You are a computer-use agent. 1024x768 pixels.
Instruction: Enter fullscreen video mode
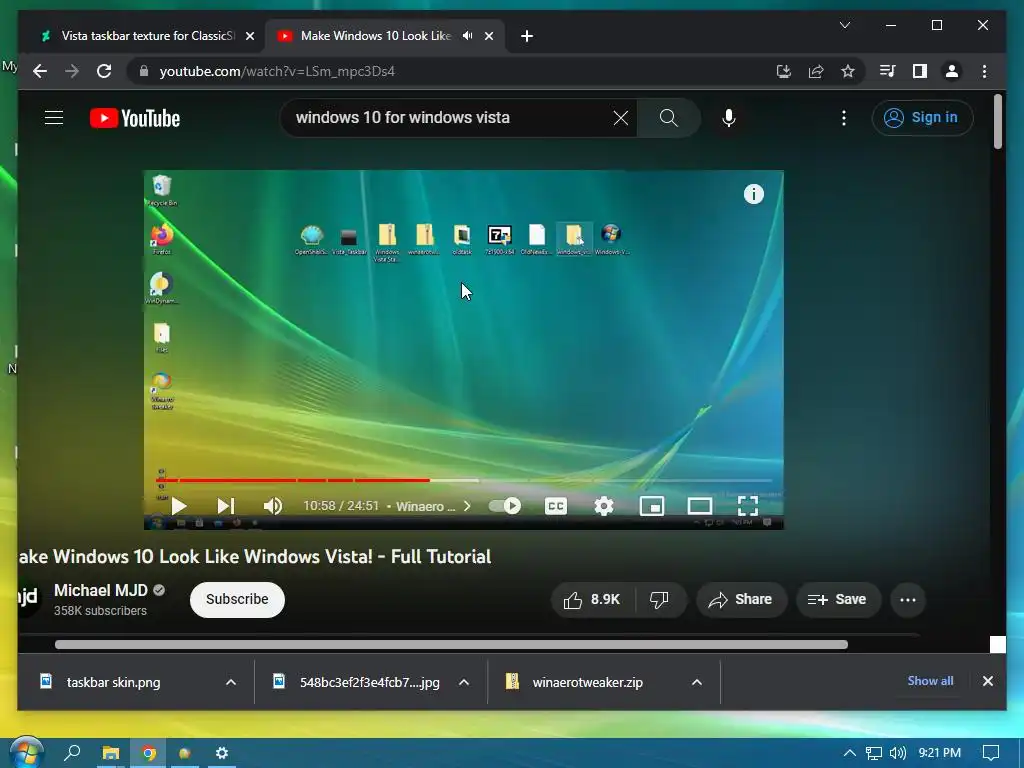pos(748,505)
